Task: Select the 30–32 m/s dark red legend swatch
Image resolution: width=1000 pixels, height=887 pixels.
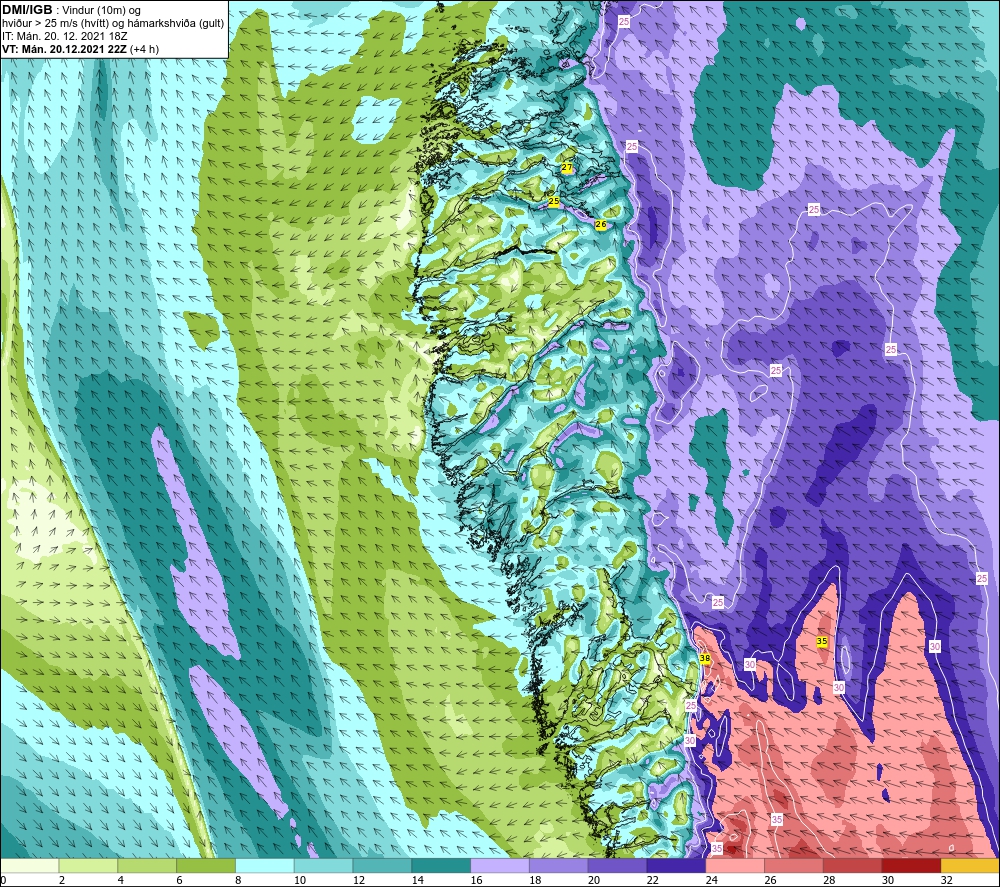Action: click(911, 865)
